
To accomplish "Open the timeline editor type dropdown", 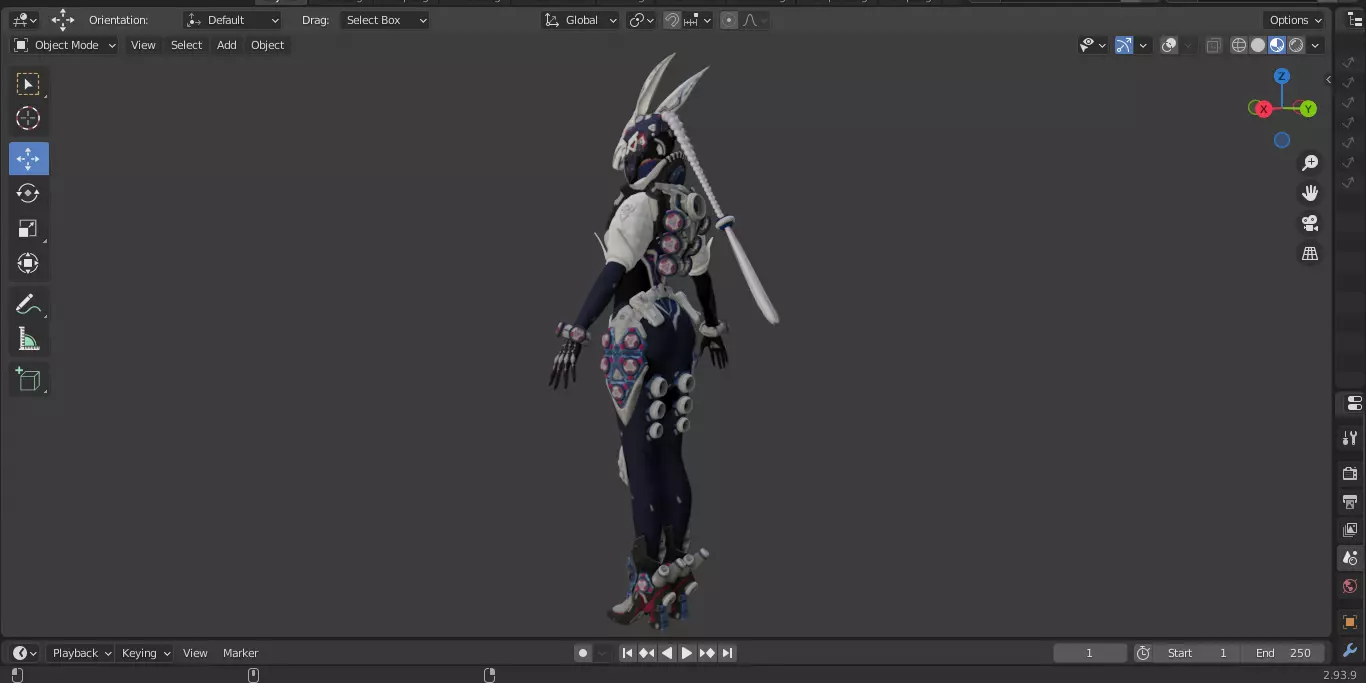I will coord(25,653).
